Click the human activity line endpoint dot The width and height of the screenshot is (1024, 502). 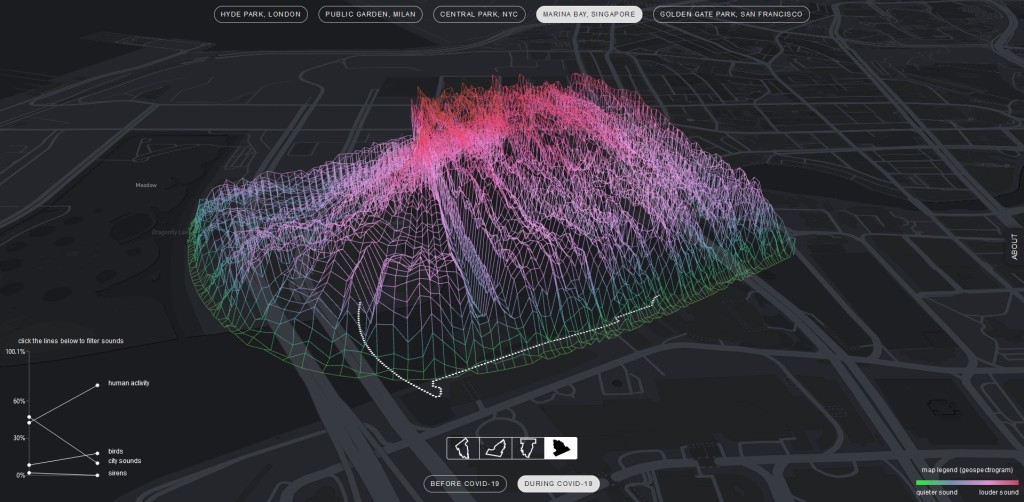(x=97, y=384)
